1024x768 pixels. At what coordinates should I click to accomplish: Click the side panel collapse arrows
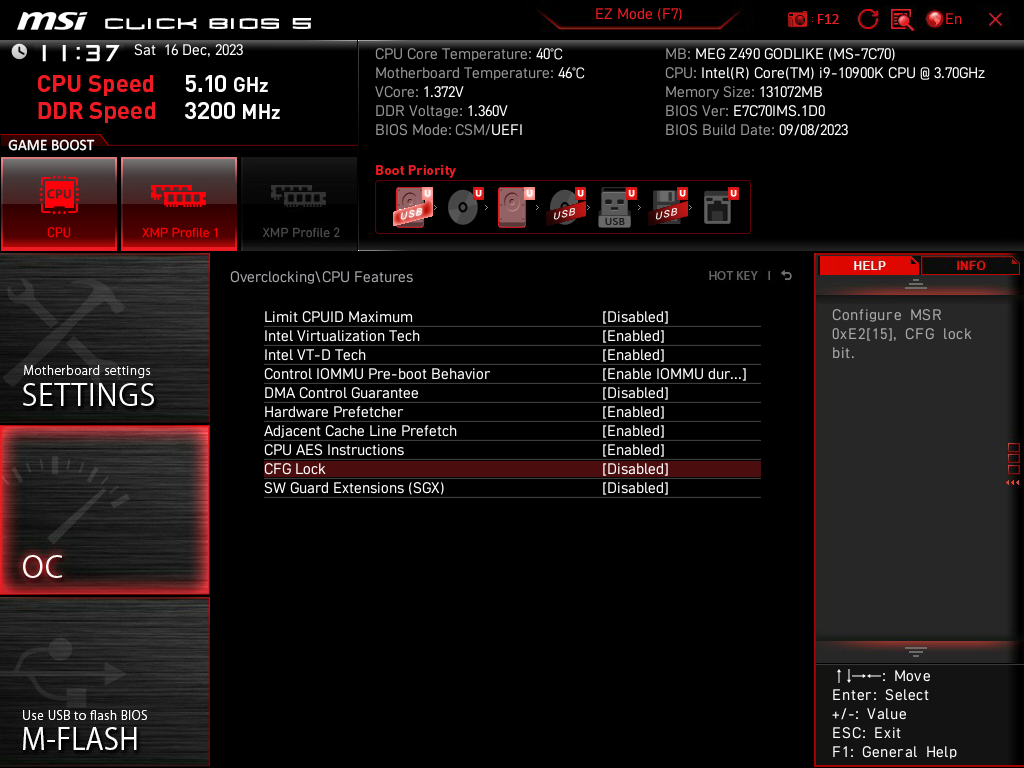(x=1012, y=483)
